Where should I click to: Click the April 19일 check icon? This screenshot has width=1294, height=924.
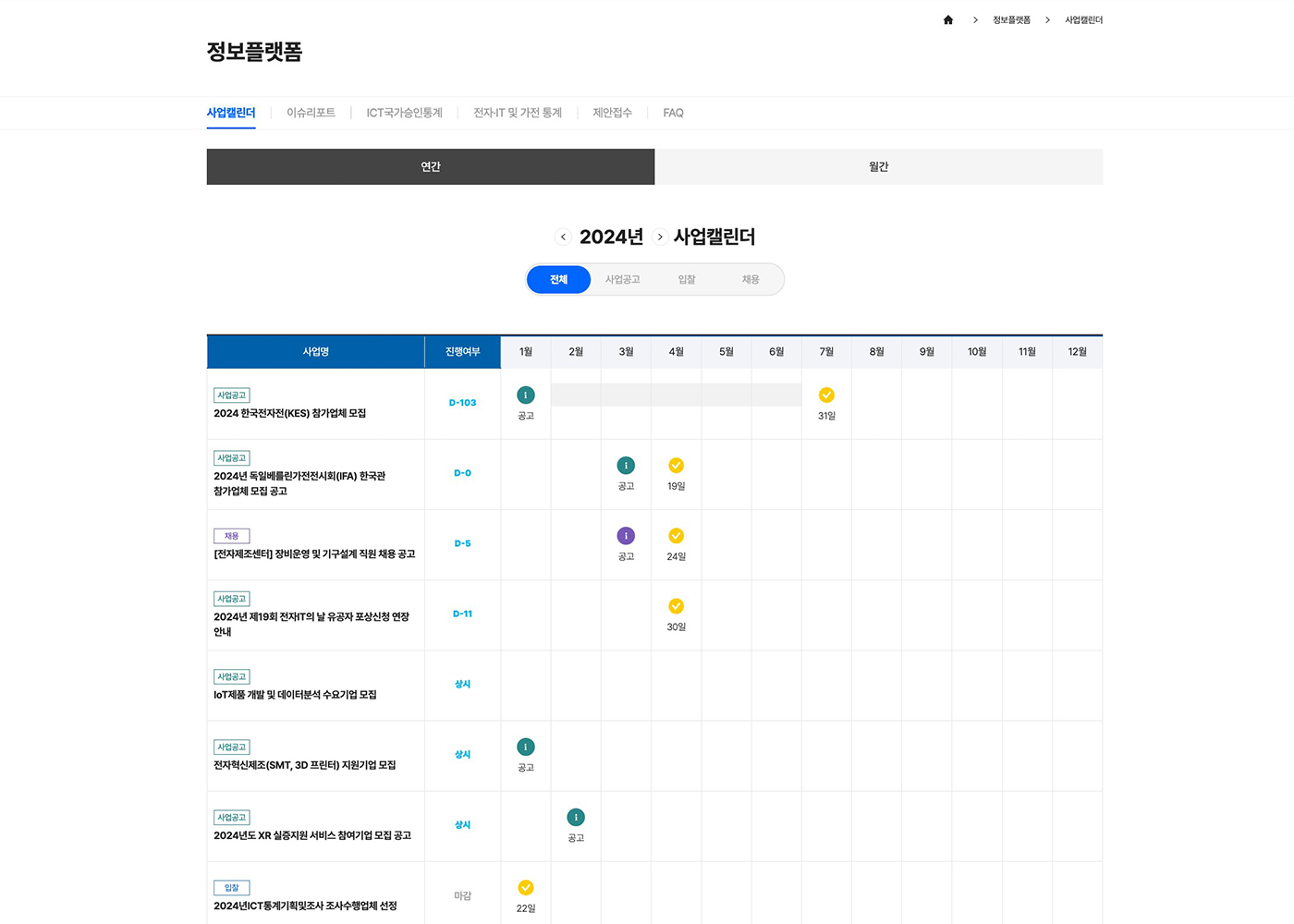point(676,465)
